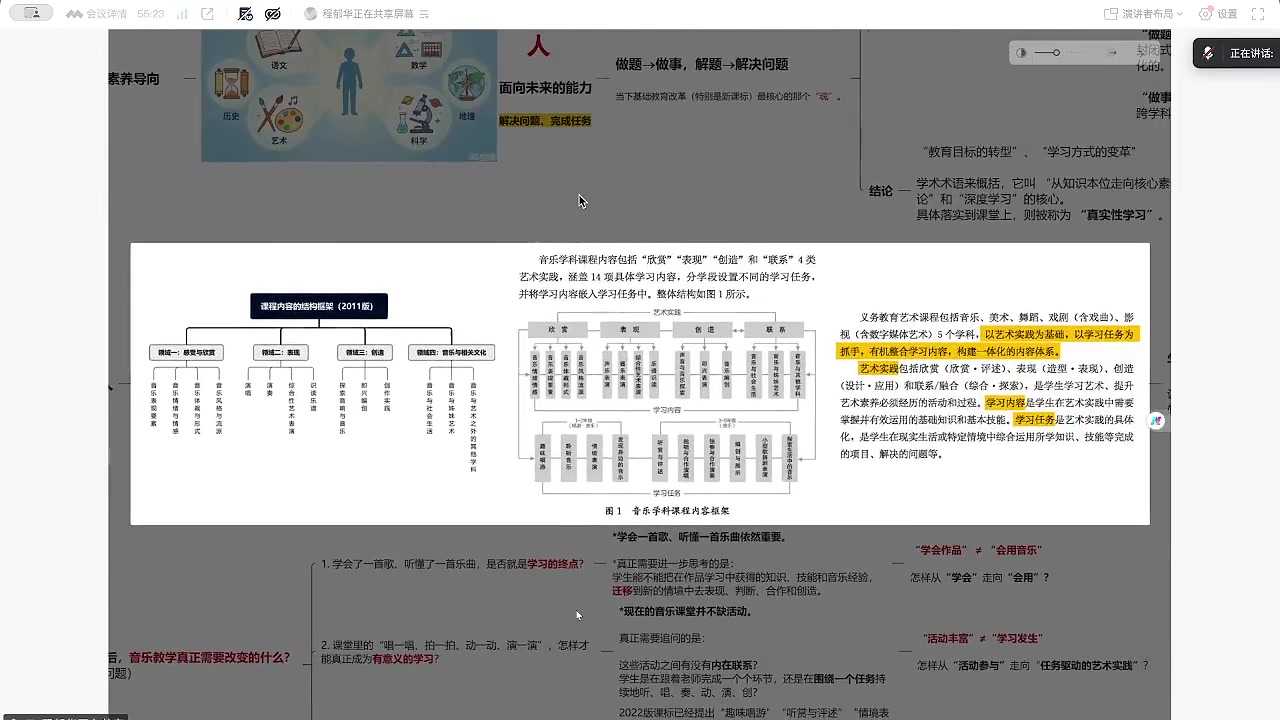Click the 领域四：音乐与相关文化 box
Image resolution: width=1280 pixels, height=720 pixels.
pos(451,352)
